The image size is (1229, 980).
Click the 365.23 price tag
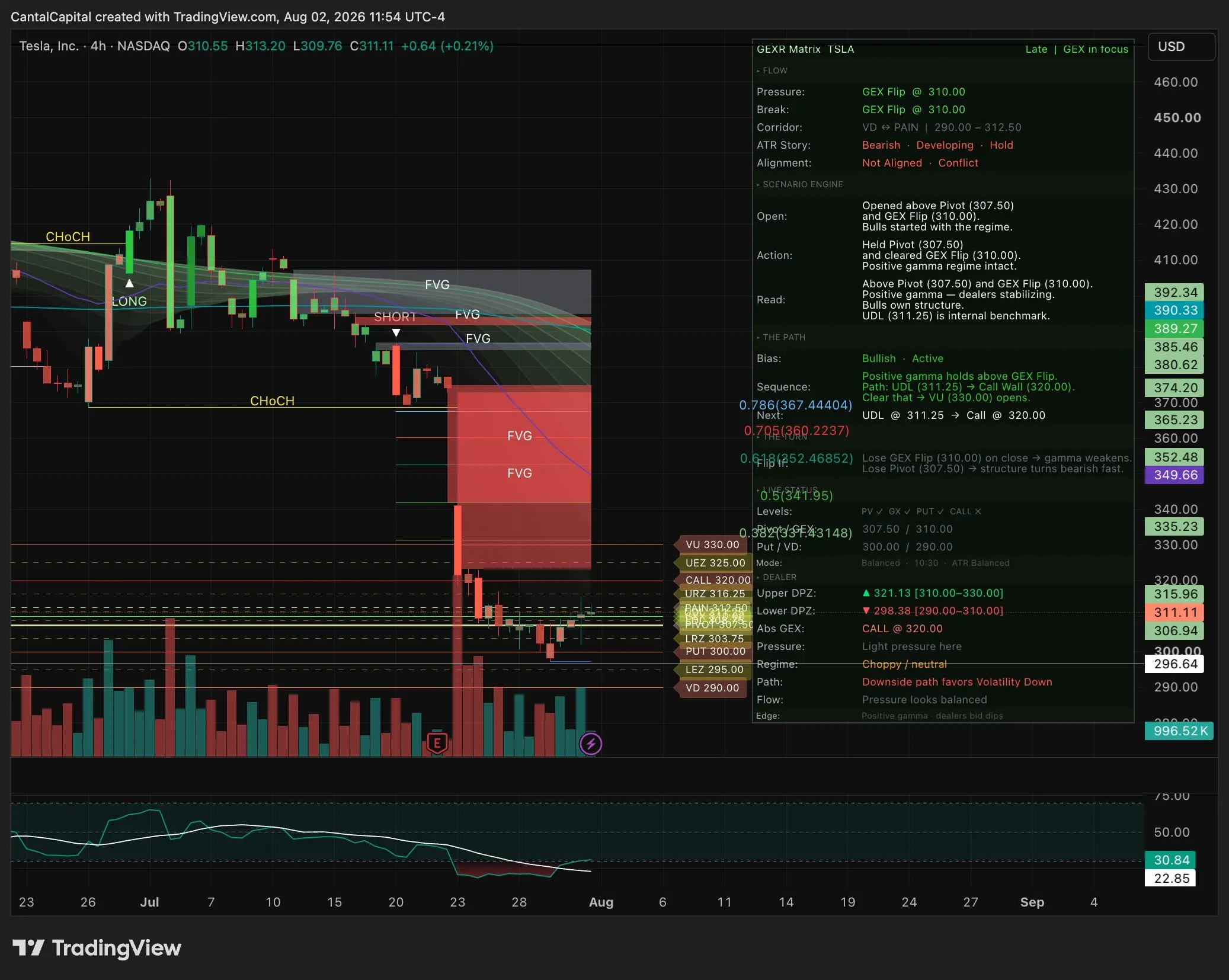[x=1174, y=419]
